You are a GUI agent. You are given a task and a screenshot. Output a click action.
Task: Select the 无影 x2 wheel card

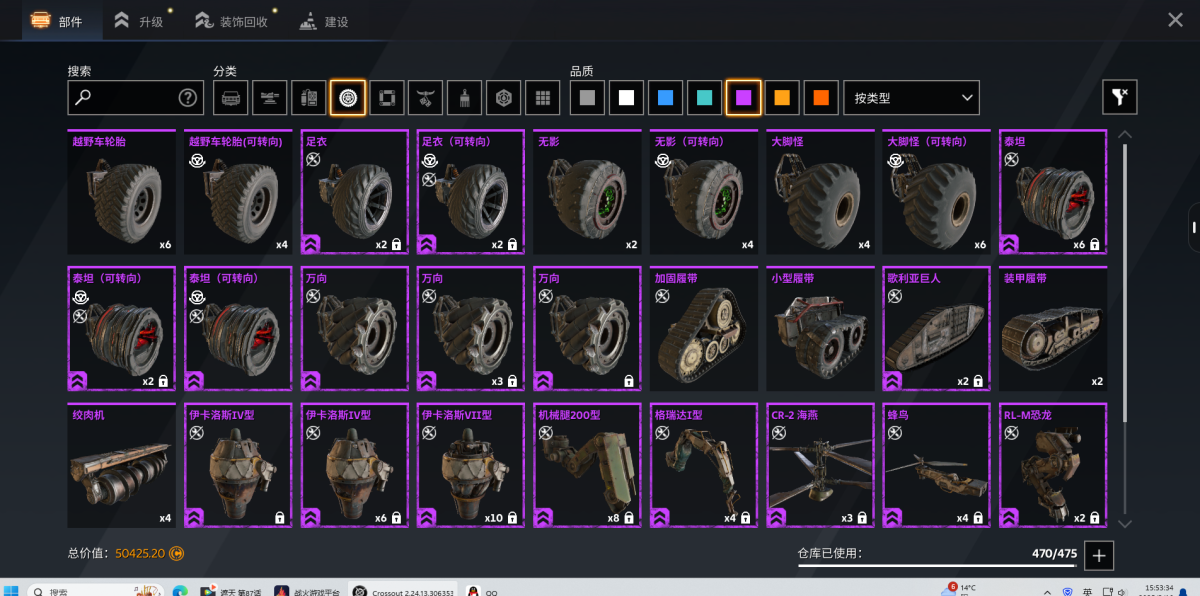[x=588, y=192]
